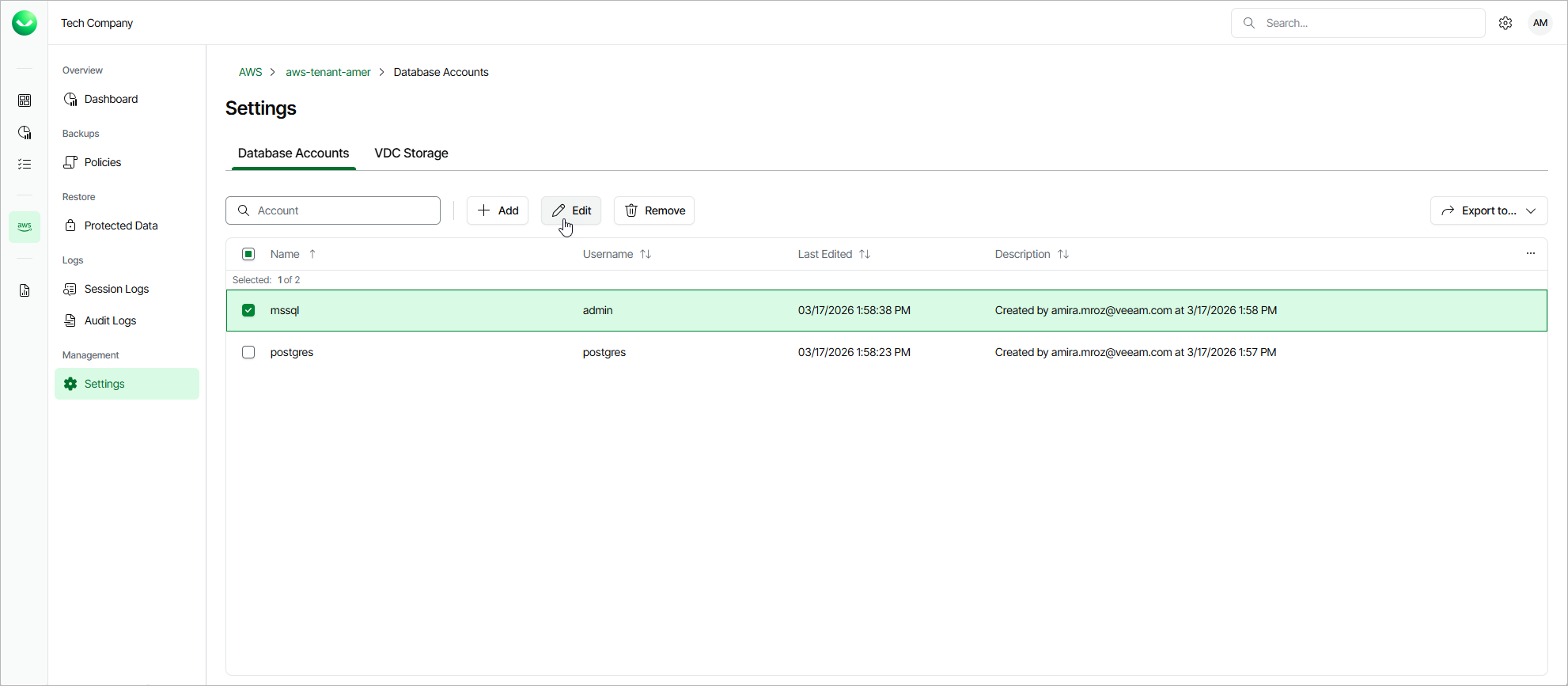Open the gear settings icon in the top bar
Screen dimensions: 1568x686
[1506, 23]
